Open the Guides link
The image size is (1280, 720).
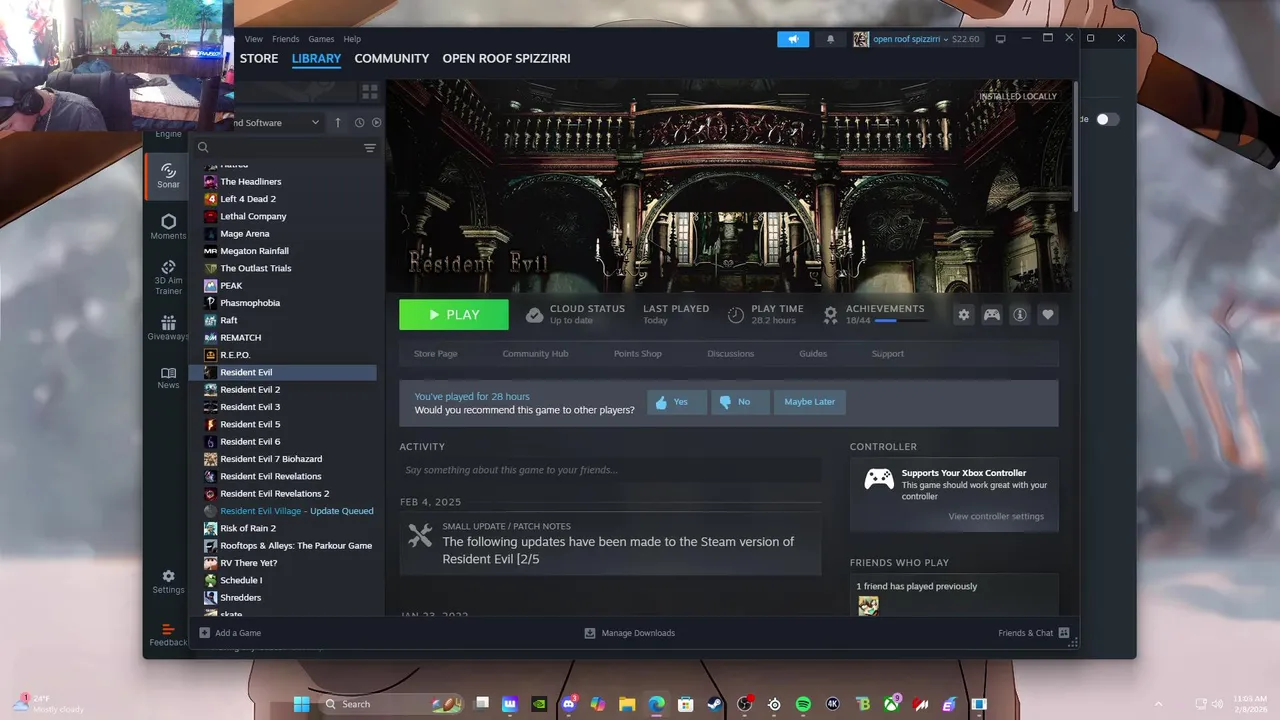(813, 354)
